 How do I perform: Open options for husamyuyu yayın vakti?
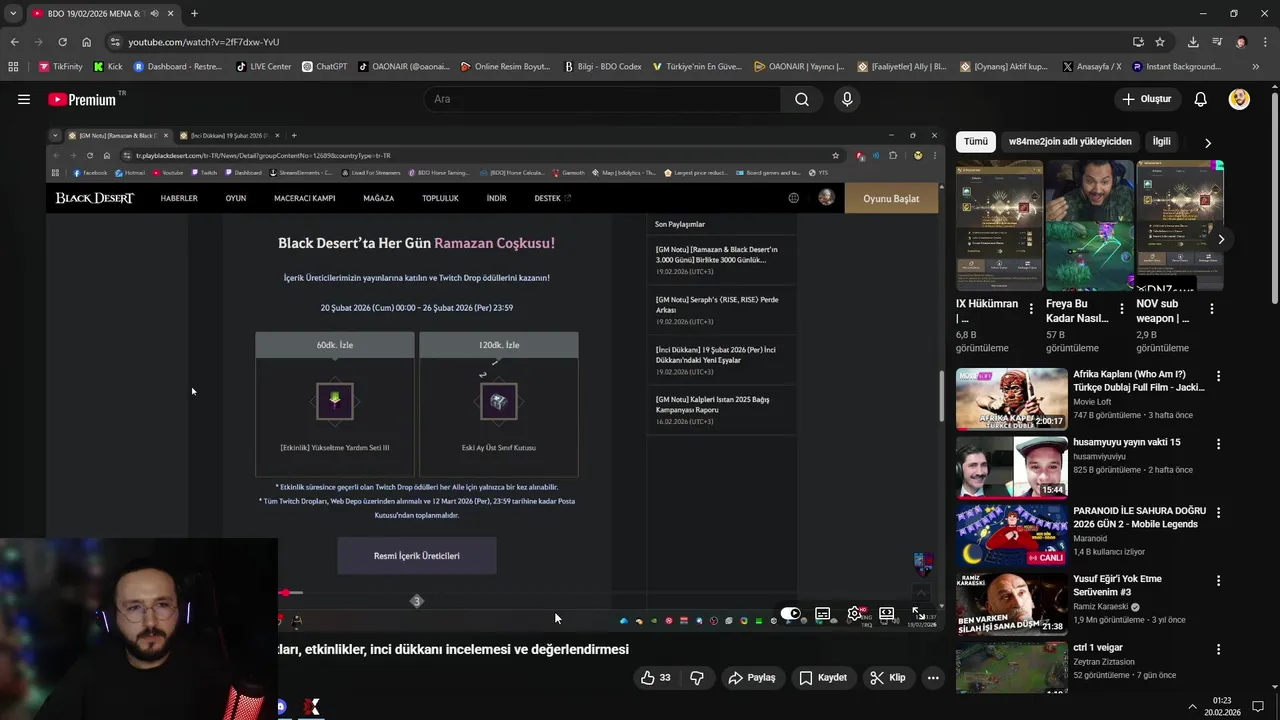click(1218, 444)
